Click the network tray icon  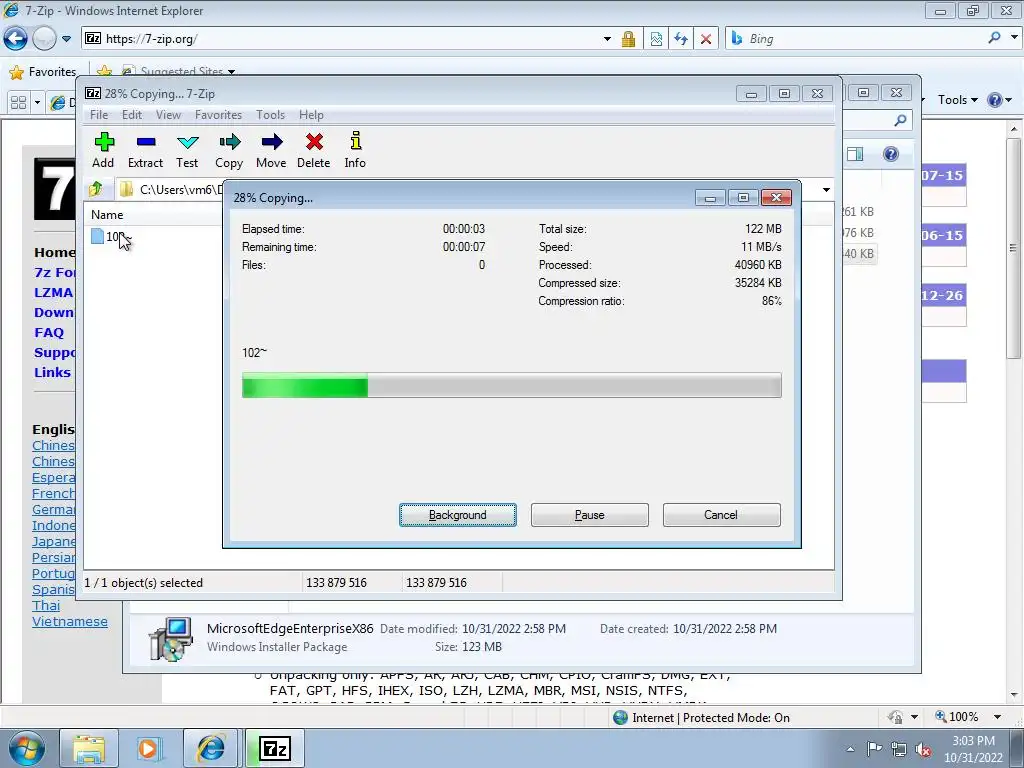(899, 749)
